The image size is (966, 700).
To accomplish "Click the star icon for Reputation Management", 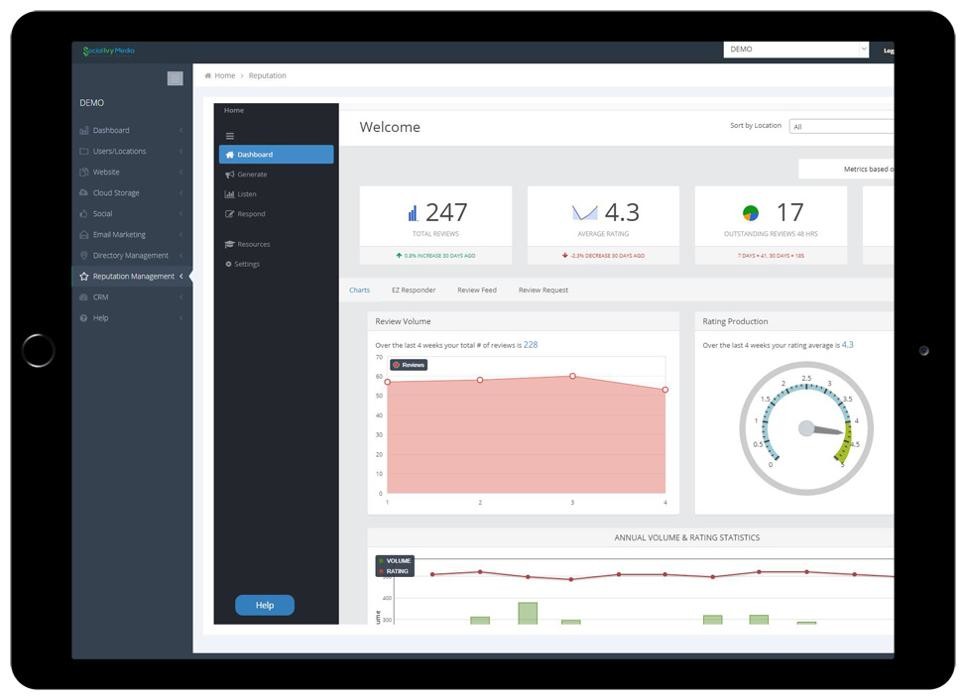I will (x=84, y=277).
